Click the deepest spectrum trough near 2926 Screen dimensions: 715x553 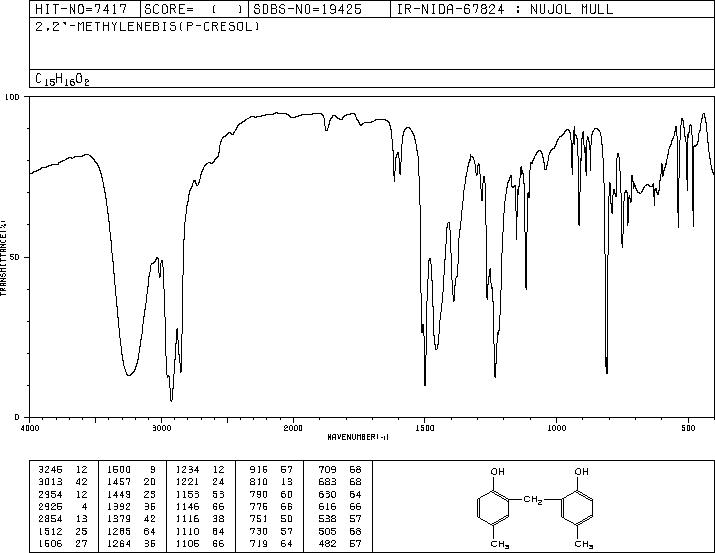point(171,400)
